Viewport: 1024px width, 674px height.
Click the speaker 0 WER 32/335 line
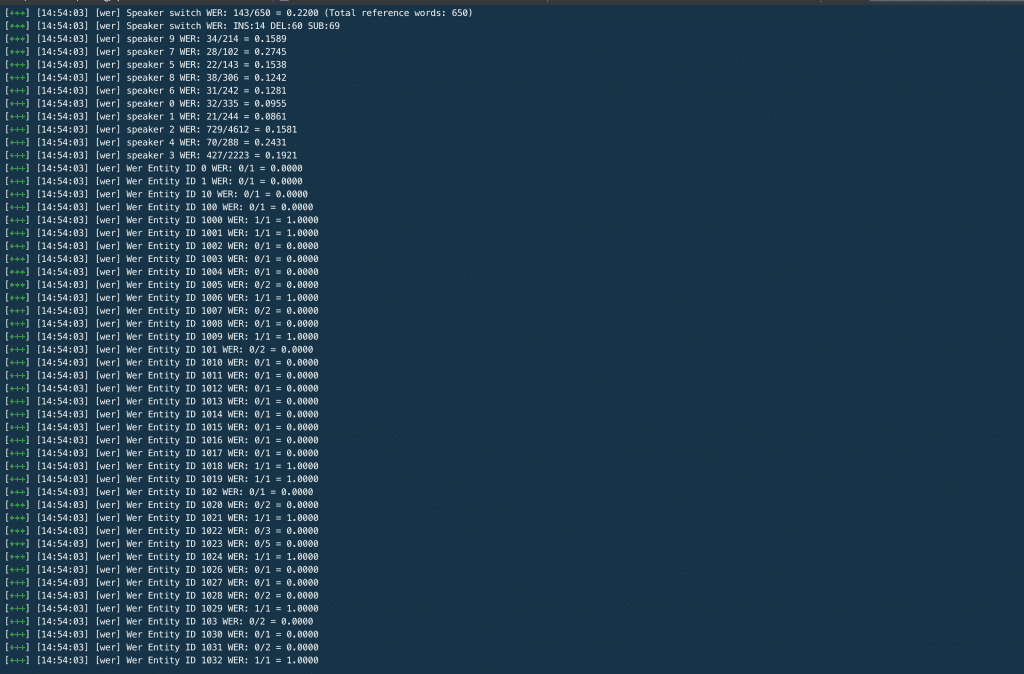point(146,104)
